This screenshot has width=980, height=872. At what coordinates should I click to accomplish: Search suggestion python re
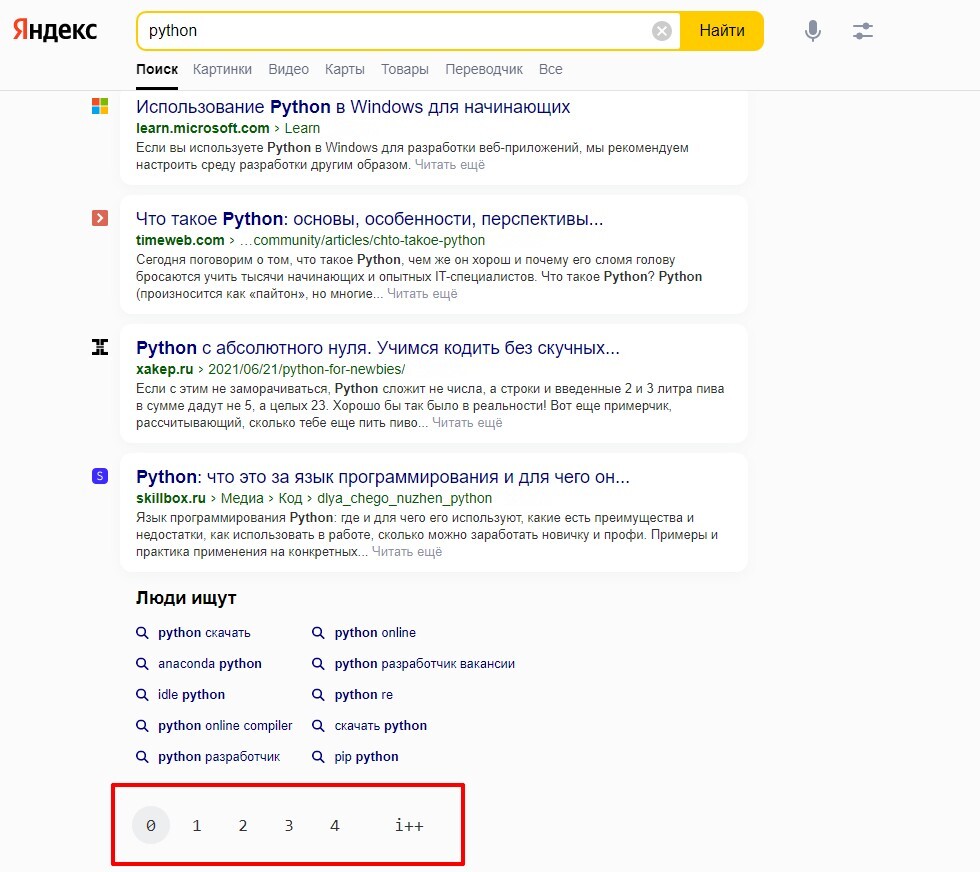(364, 694)
